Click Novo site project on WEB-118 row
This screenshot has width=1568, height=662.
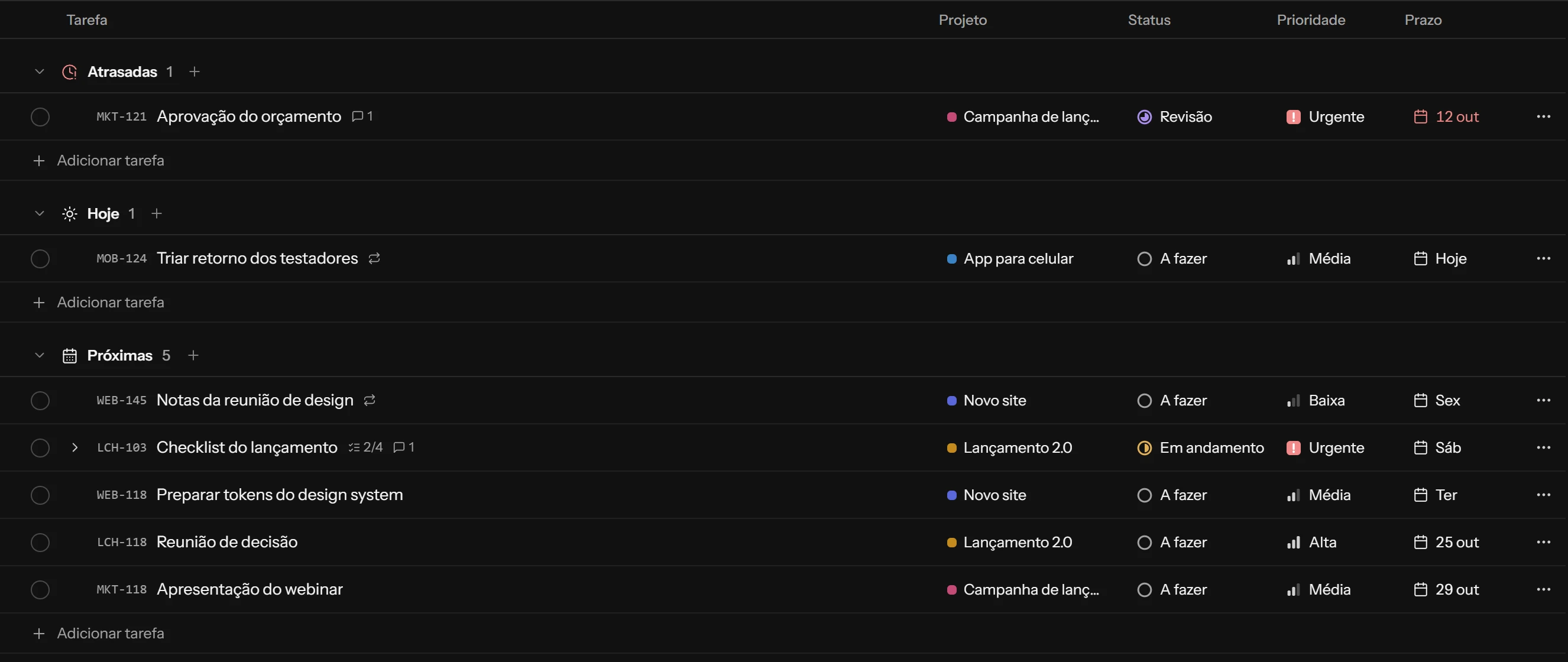(x=986, y=495)
